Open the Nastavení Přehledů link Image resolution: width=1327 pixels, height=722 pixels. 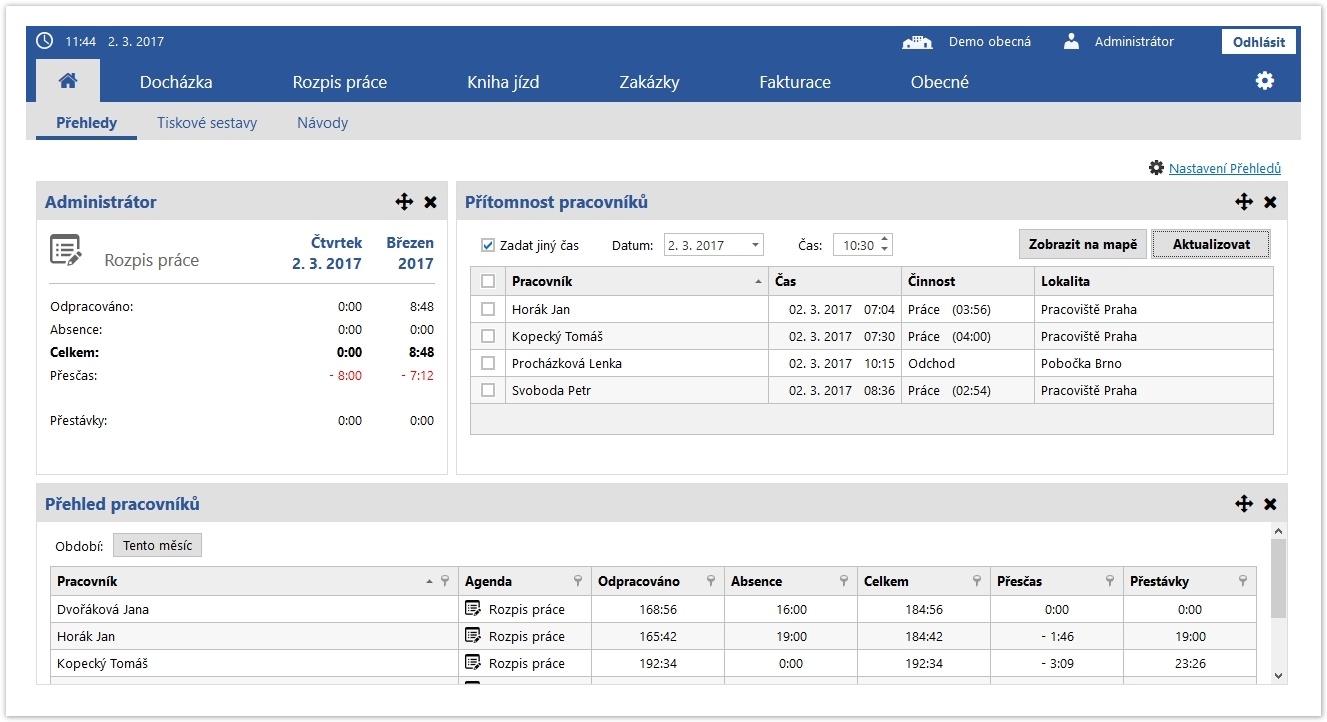click(x=1224, y=168)
